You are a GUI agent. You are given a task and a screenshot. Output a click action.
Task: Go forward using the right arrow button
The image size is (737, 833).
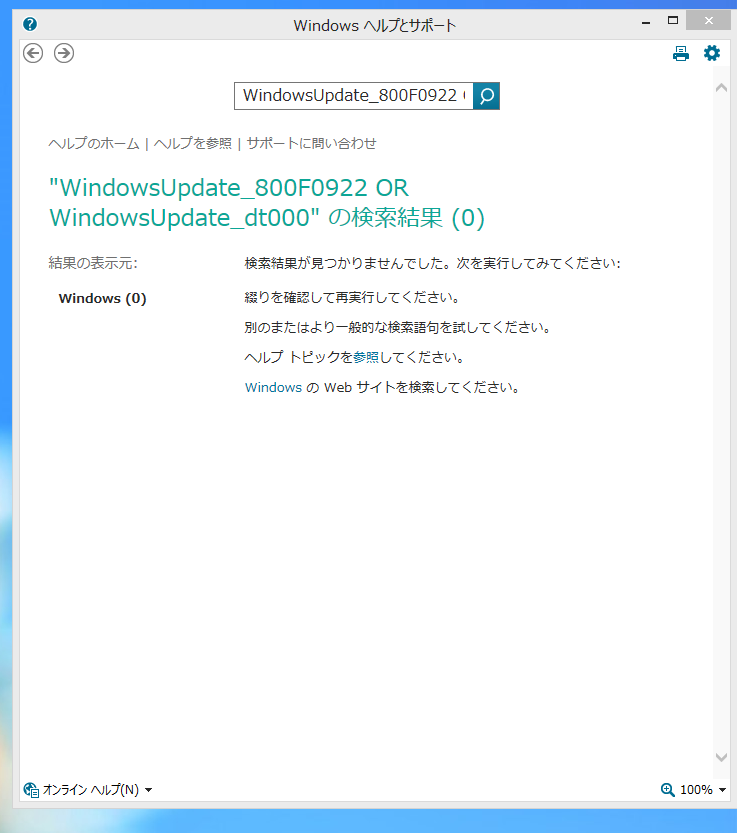[64, 53]
